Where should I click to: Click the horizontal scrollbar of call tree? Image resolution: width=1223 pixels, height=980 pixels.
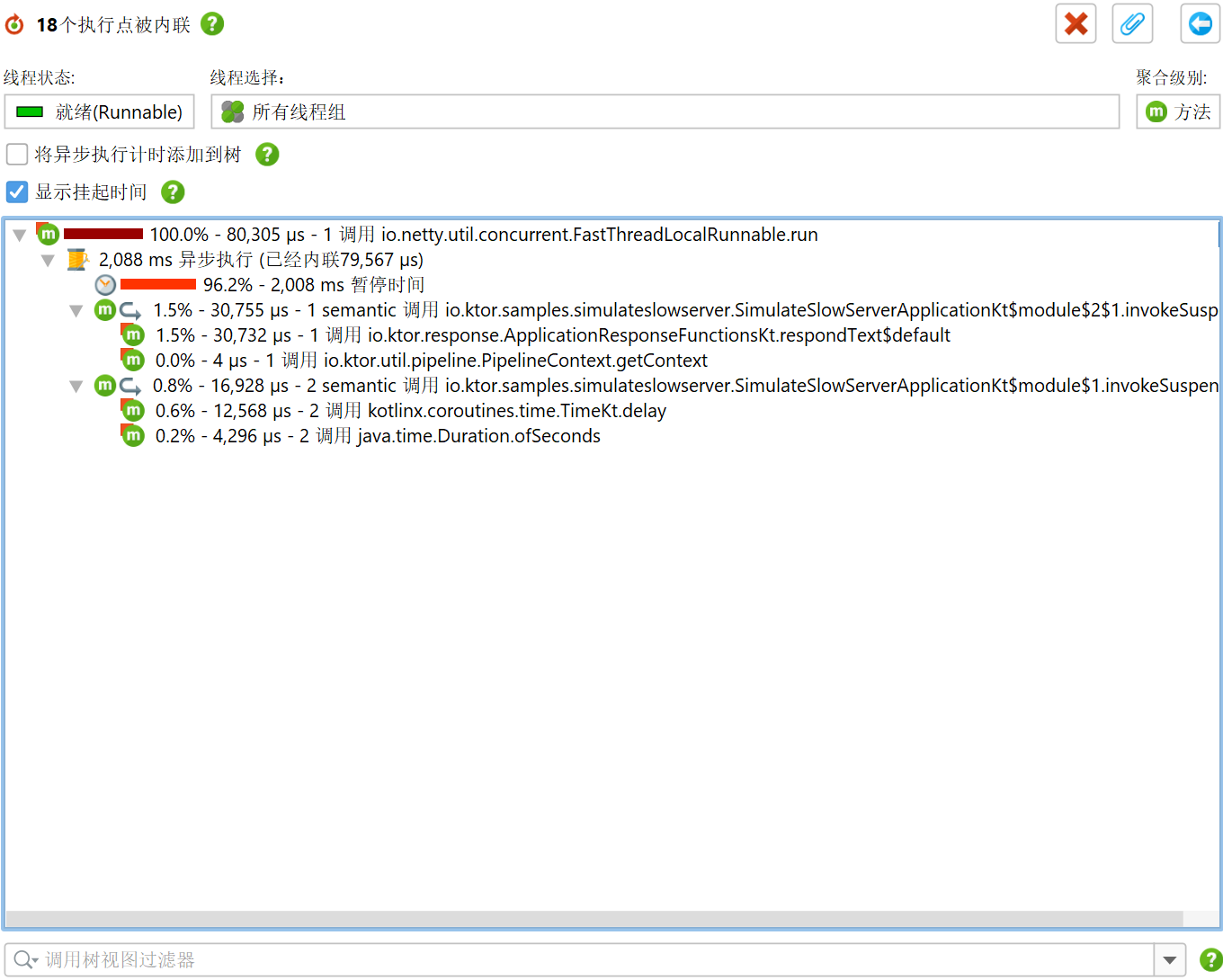tap(594, 919)
